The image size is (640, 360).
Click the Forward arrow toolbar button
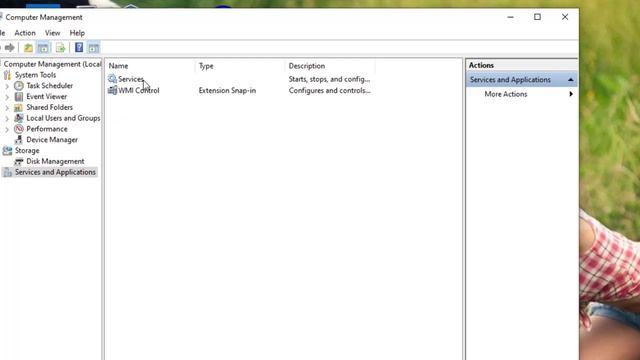[x=10, y=48]
